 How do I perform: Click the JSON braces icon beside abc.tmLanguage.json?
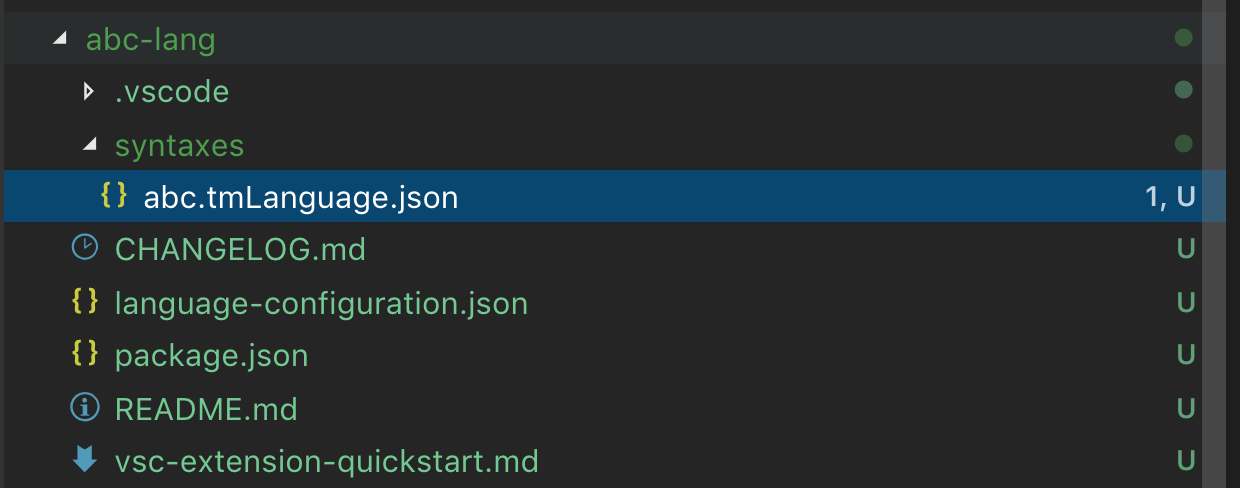114,195
